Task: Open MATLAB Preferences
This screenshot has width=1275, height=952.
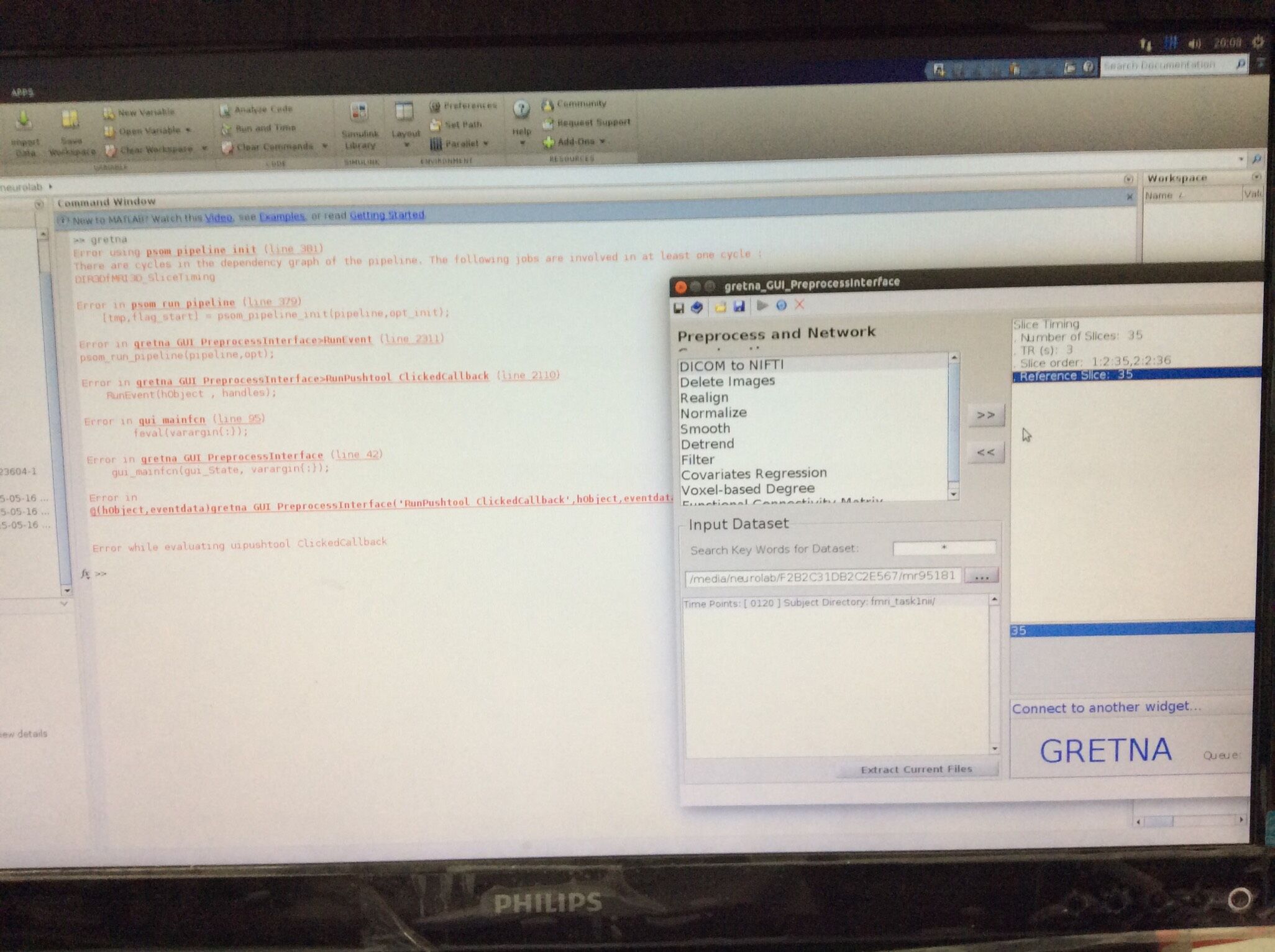Action: click(x=464, y=106)
